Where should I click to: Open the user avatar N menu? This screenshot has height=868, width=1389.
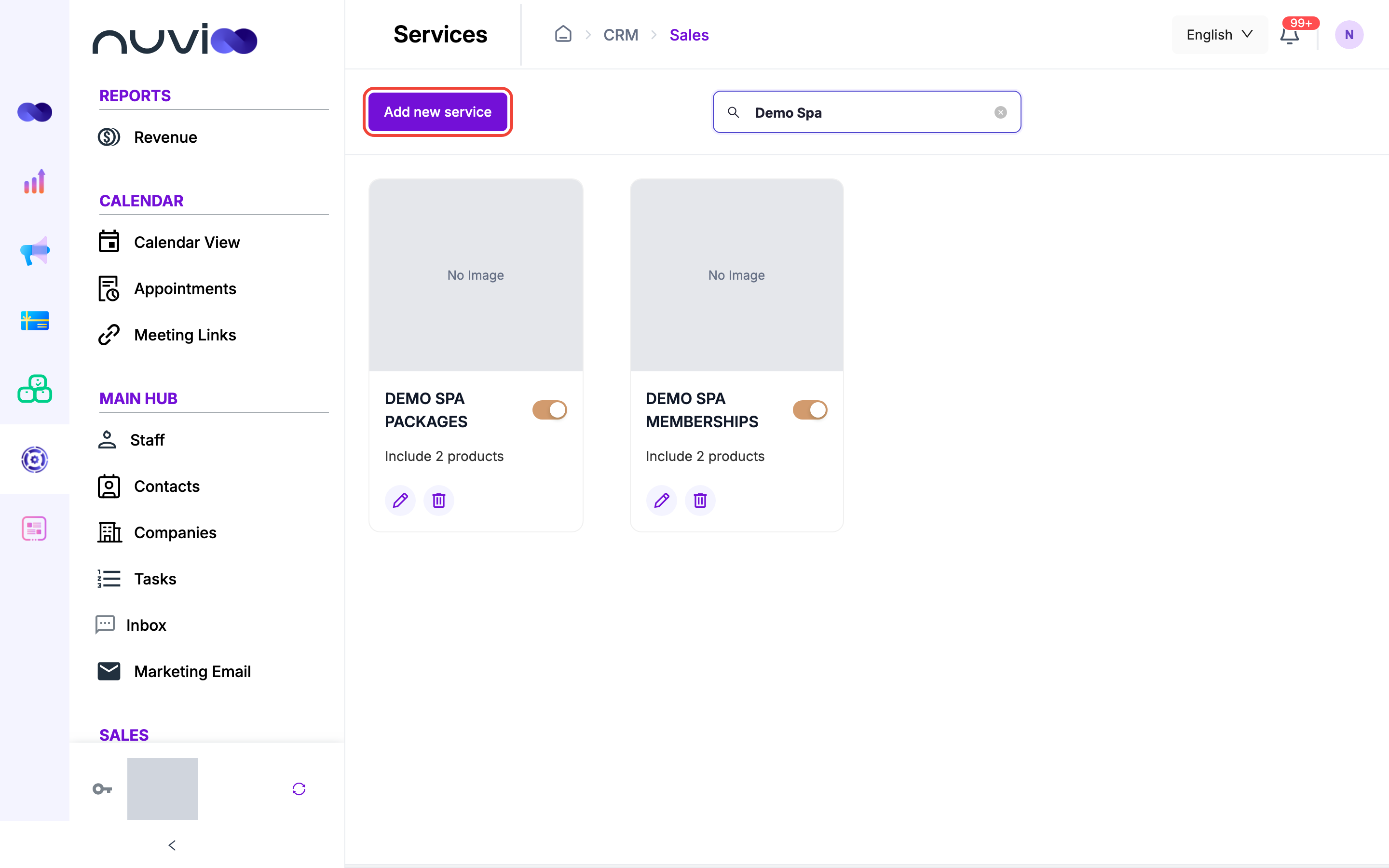[1349, 34]
